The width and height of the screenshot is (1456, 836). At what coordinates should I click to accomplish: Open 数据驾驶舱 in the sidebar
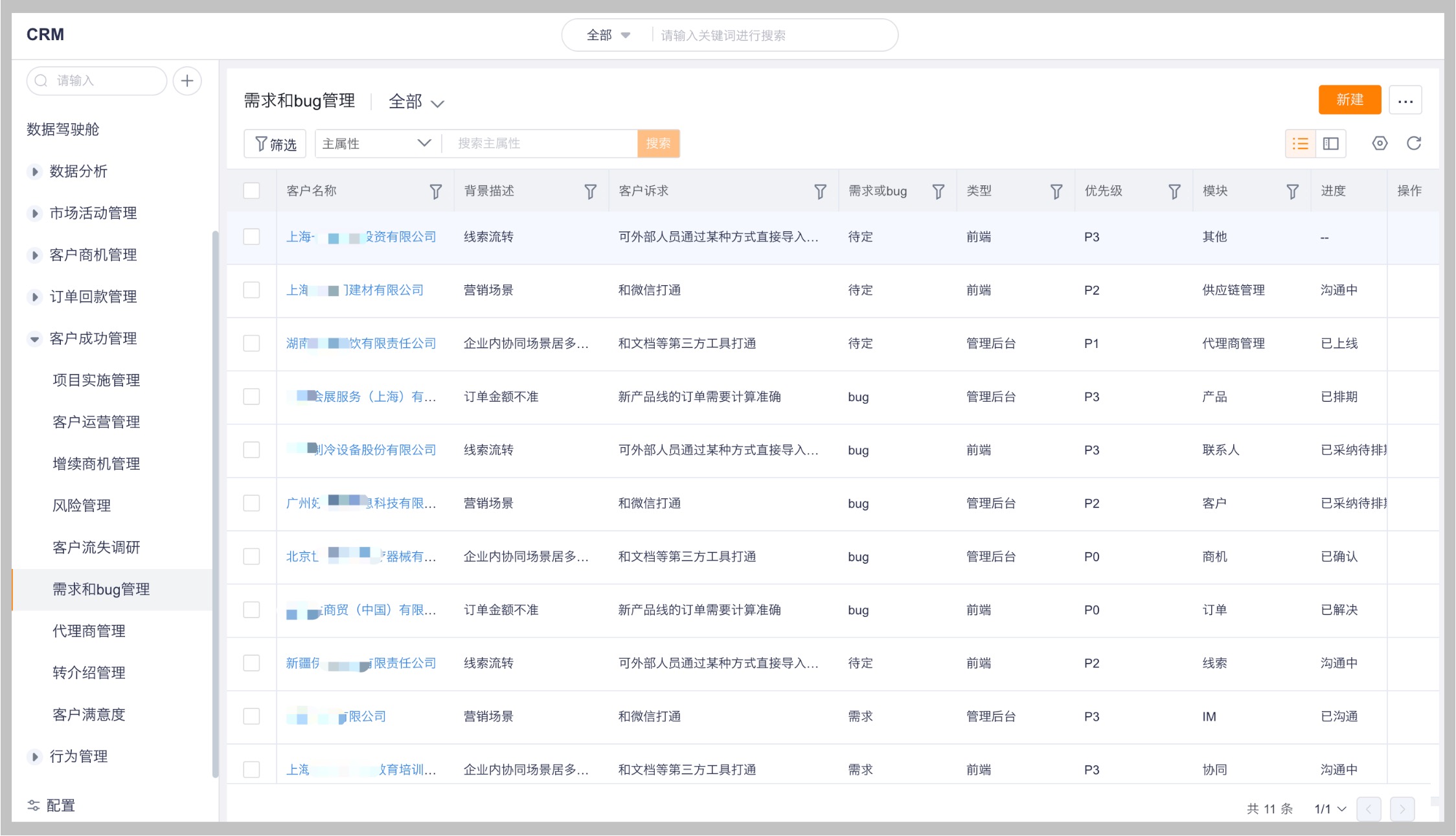(63, 130)
